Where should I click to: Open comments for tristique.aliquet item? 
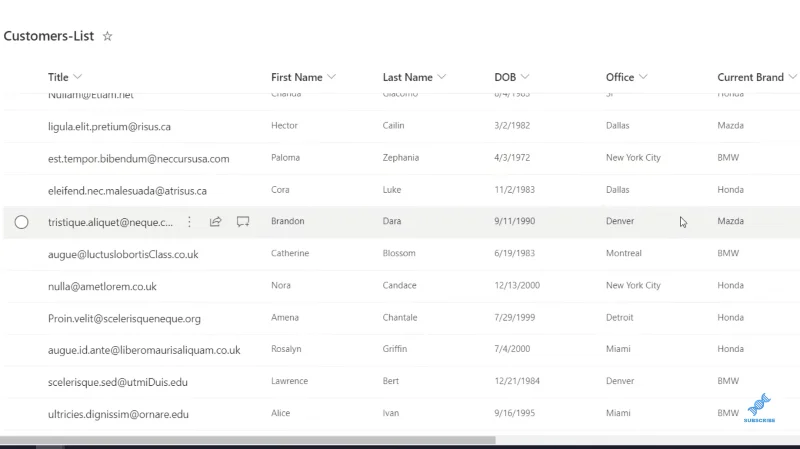pos(243,221)
